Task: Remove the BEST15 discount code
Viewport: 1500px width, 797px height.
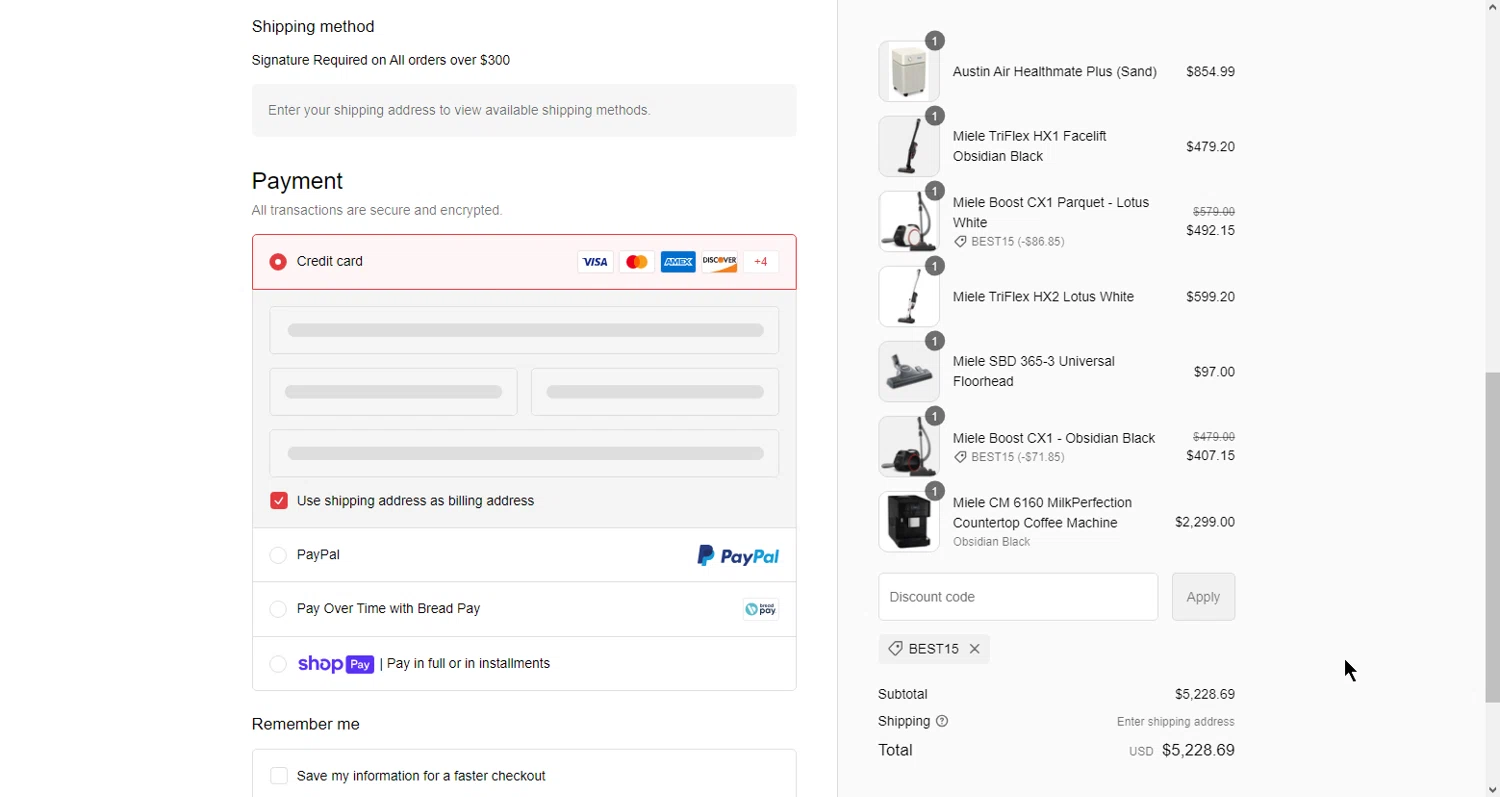Action: click(974, 649)
